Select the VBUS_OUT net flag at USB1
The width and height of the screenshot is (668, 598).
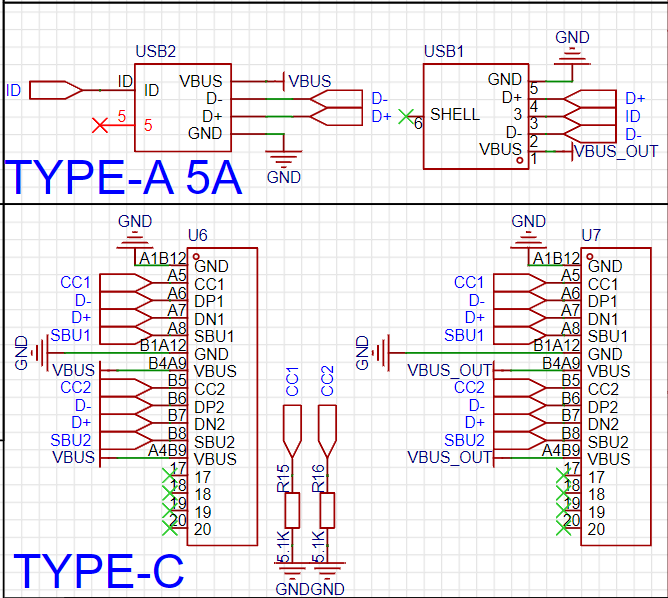coord(612,151)
